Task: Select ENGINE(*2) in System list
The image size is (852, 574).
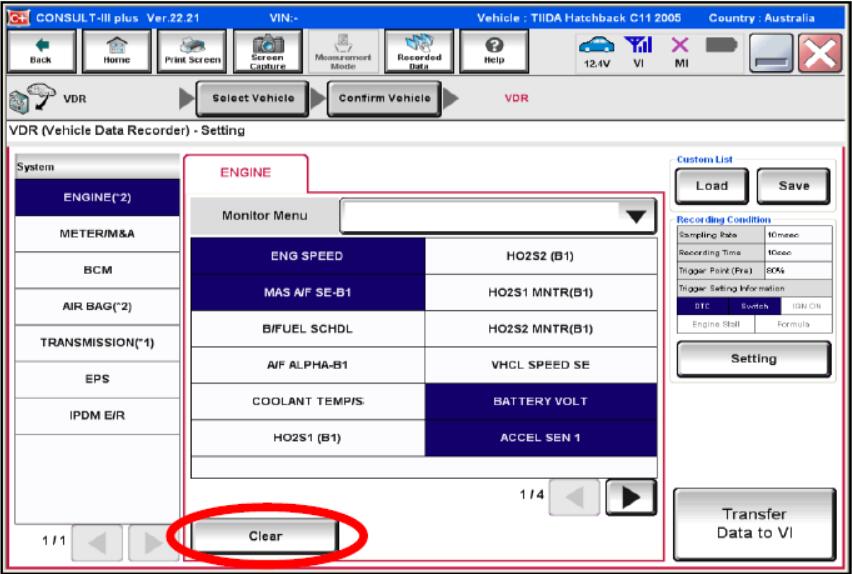Action: click(97, 197)
